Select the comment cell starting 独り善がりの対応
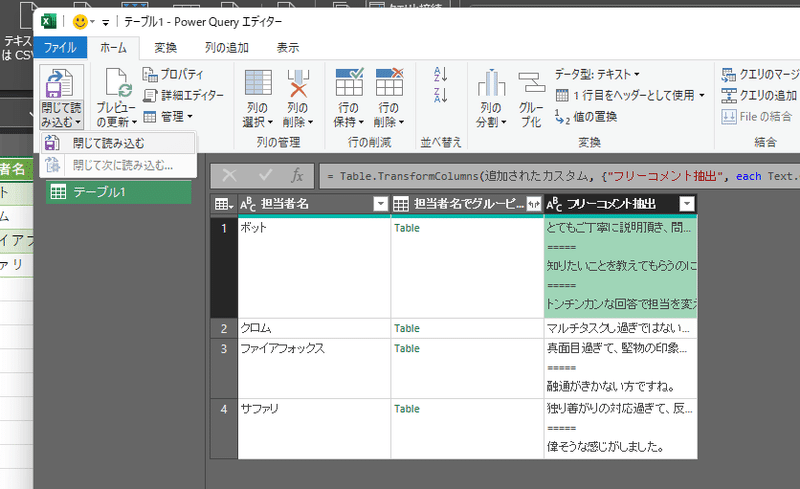800x489 pixels. coord(620,429)
